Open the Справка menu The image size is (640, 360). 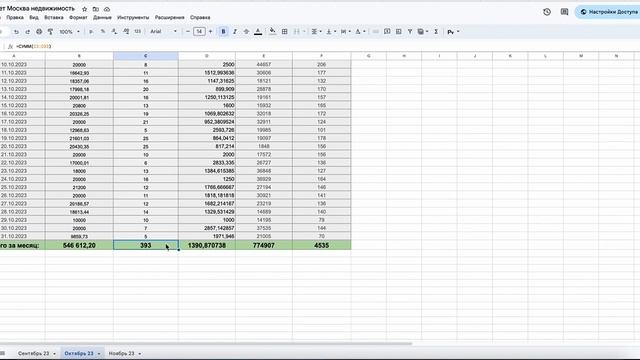[200, 18]
